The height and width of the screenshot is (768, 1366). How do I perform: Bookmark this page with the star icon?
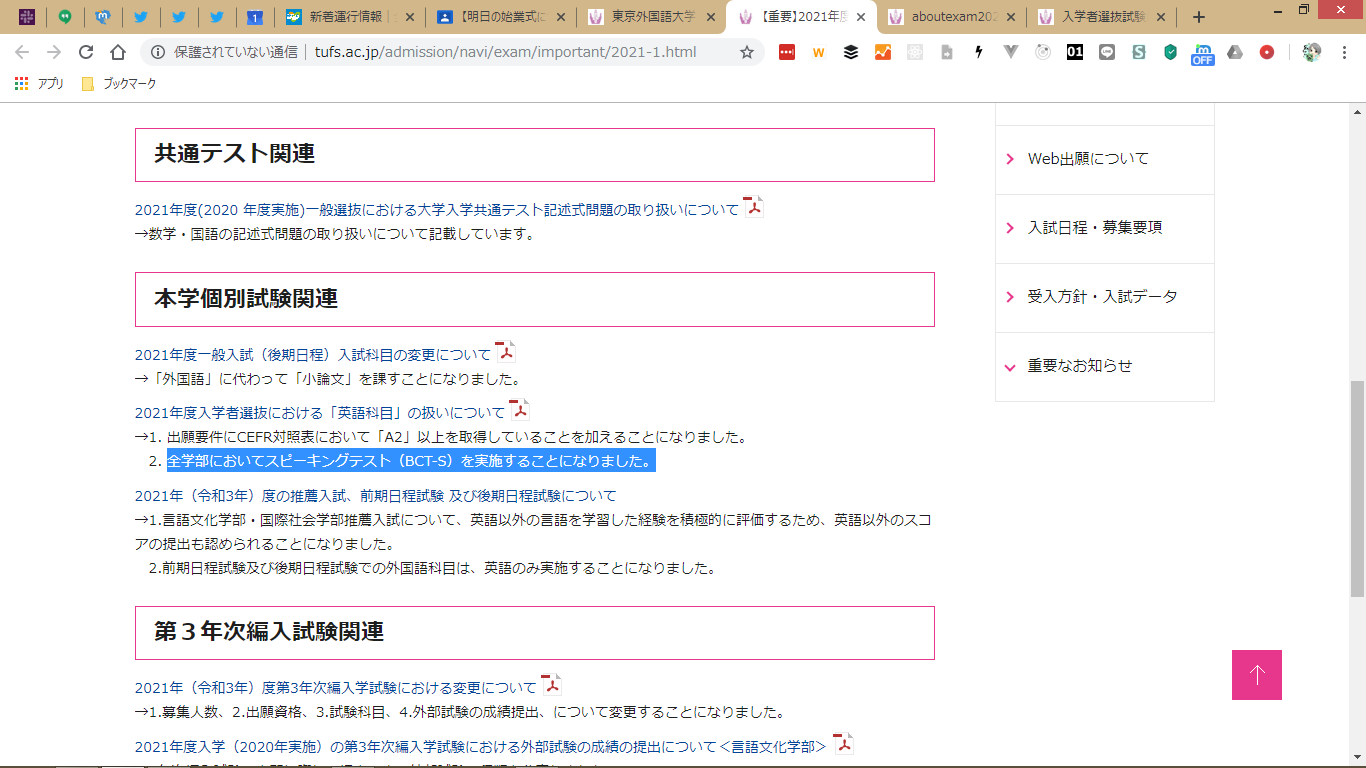(746, 53)
